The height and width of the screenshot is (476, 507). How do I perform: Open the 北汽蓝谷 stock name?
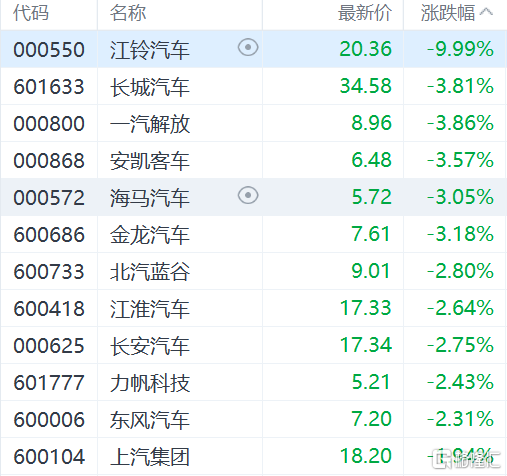(x=150, y=272)
